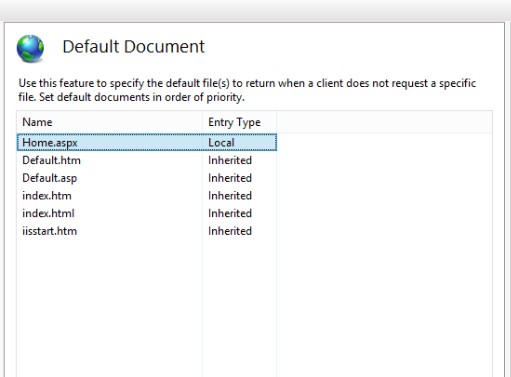Image resolution: width=511 pixels, height=377 pixels.
Task: Click Inherited entry type for index.html
Action: pyautogui.click(x=230, y=213)
